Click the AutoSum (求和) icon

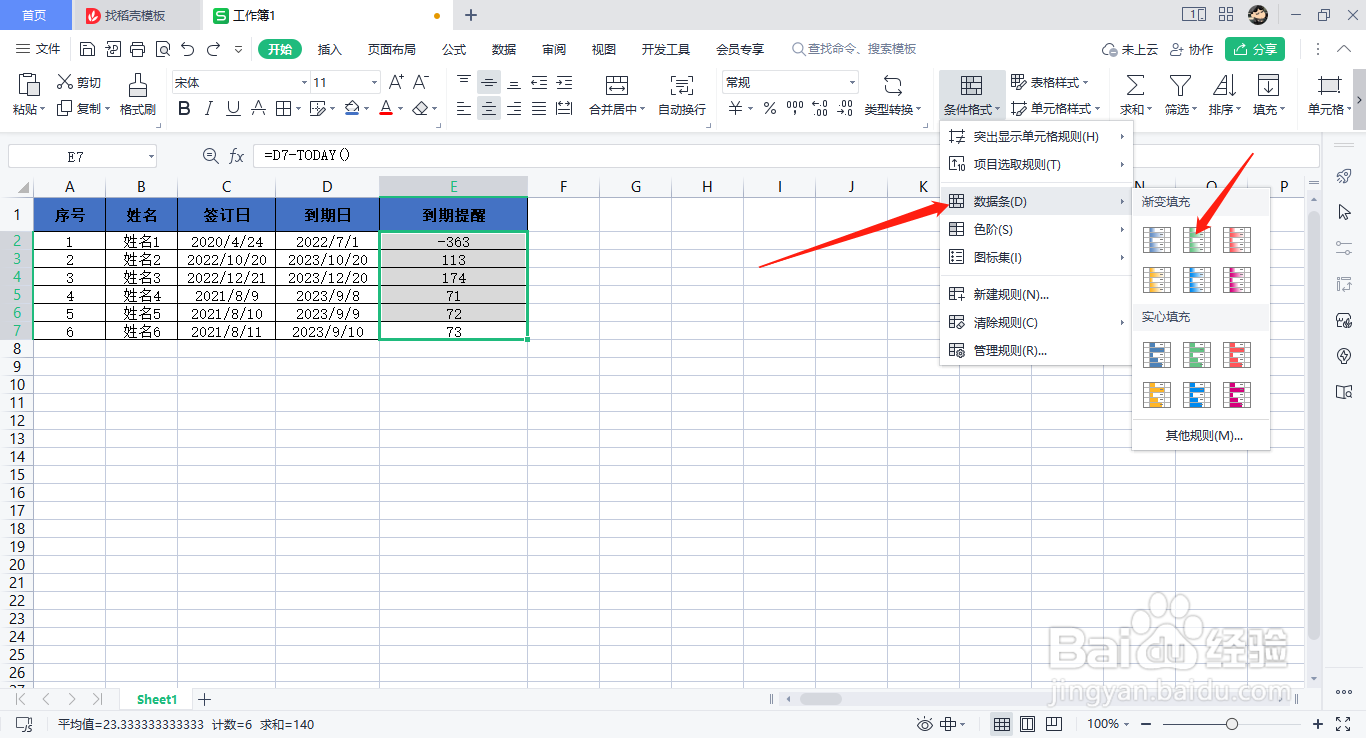click(x=1135, y=85)
